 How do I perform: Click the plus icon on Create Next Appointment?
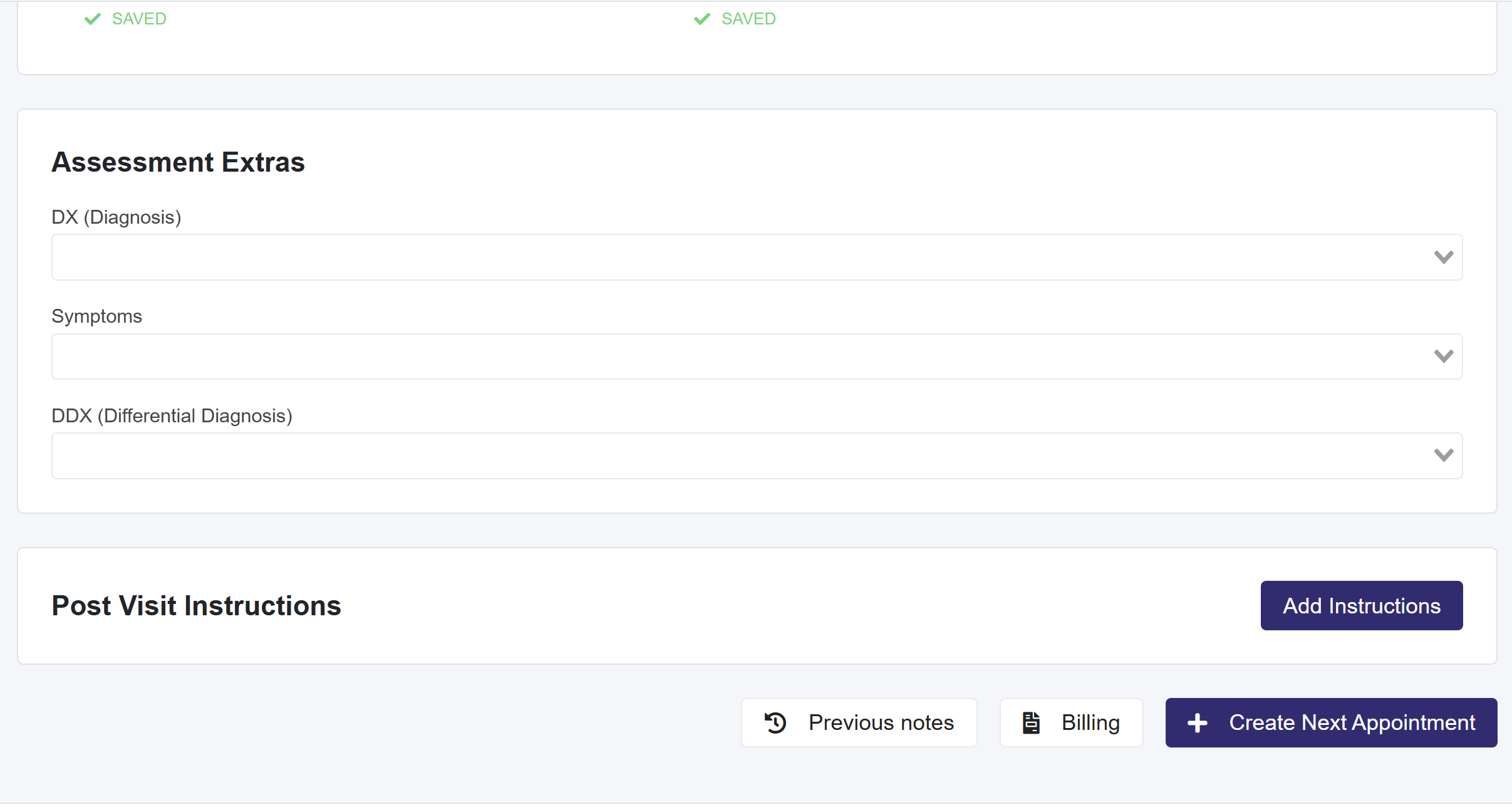point(1197,722)
